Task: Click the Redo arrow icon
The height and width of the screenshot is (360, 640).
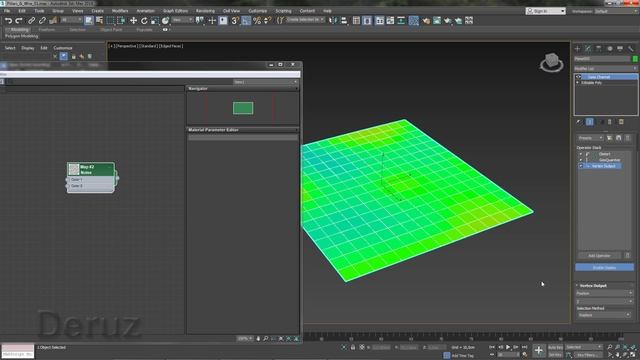Action: click(x=19, y=20)
